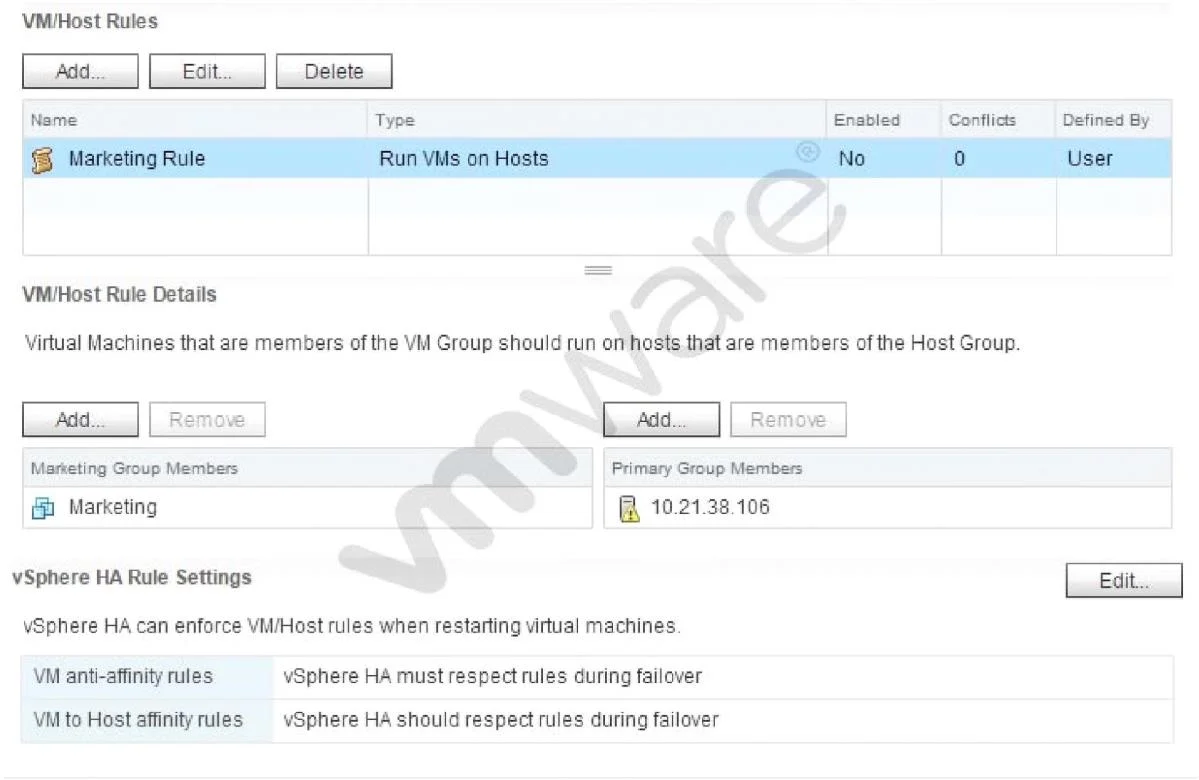Click the 'VM to Host affinity rules' label
This screenshot has width=1199, height=780.
[138, 720]
